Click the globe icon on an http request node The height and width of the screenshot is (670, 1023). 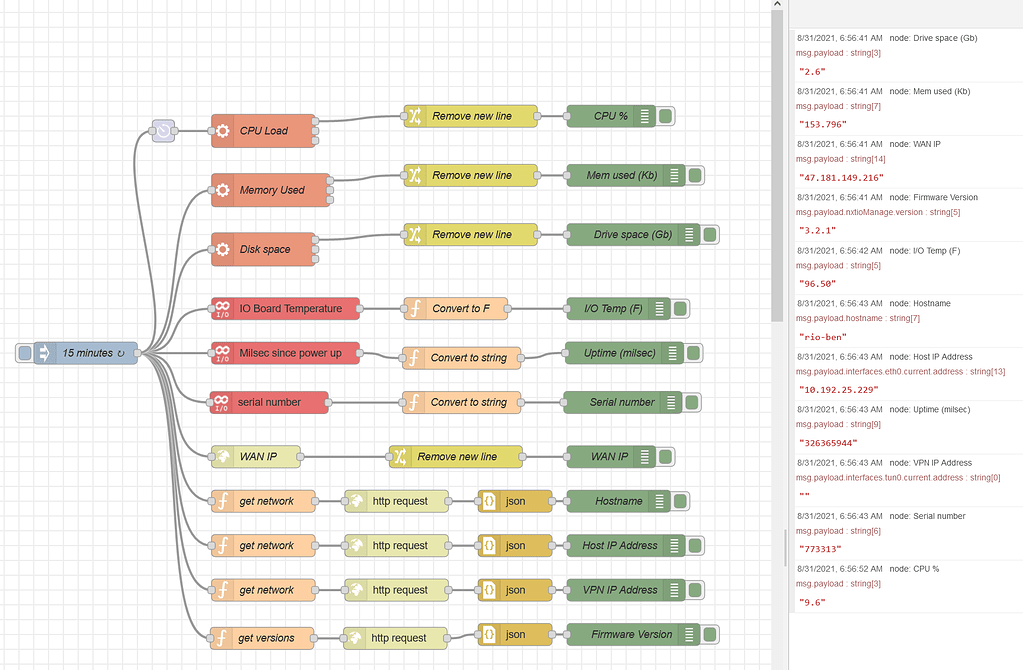(x=358, y=501)
